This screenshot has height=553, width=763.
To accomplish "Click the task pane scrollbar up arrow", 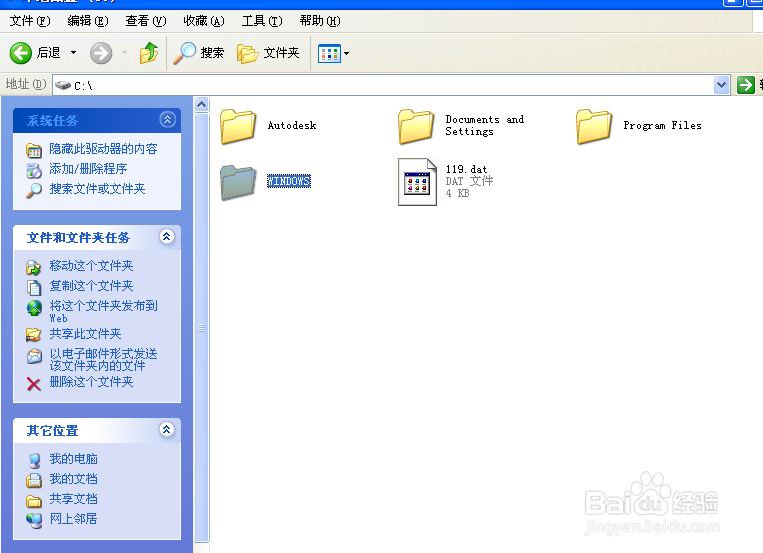I will click(201, 105).
